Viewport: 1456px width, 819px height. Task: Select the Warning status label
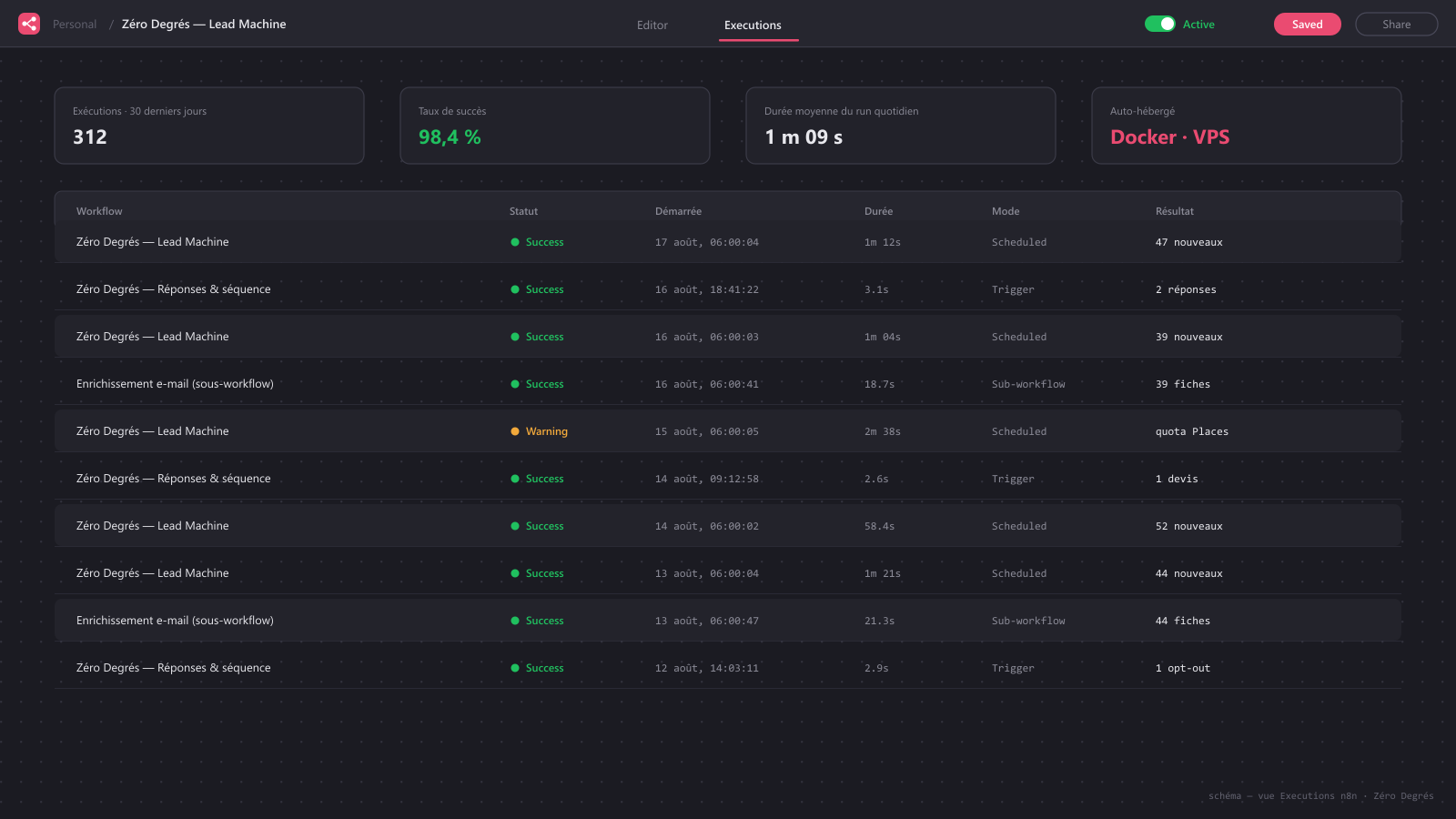546,431
